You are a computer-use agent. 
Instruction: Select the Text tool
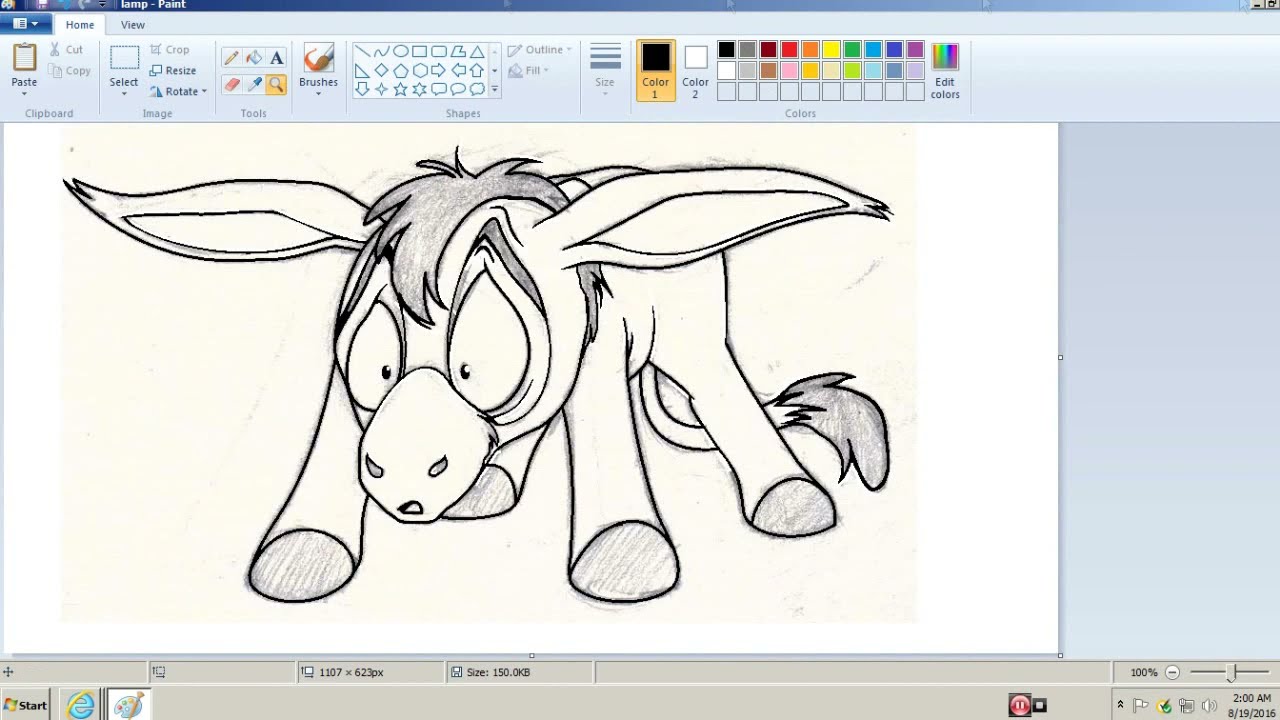[277, 58]
